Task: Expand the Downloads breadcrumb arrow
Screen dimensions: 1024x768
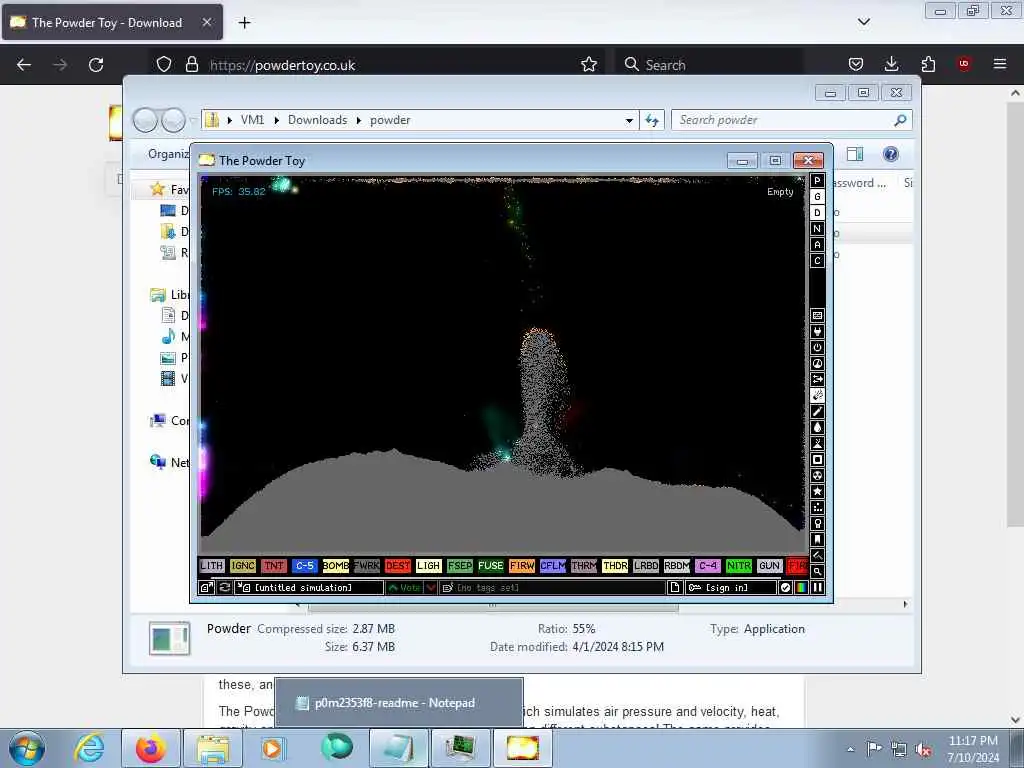Action: [x=359, y=120]
